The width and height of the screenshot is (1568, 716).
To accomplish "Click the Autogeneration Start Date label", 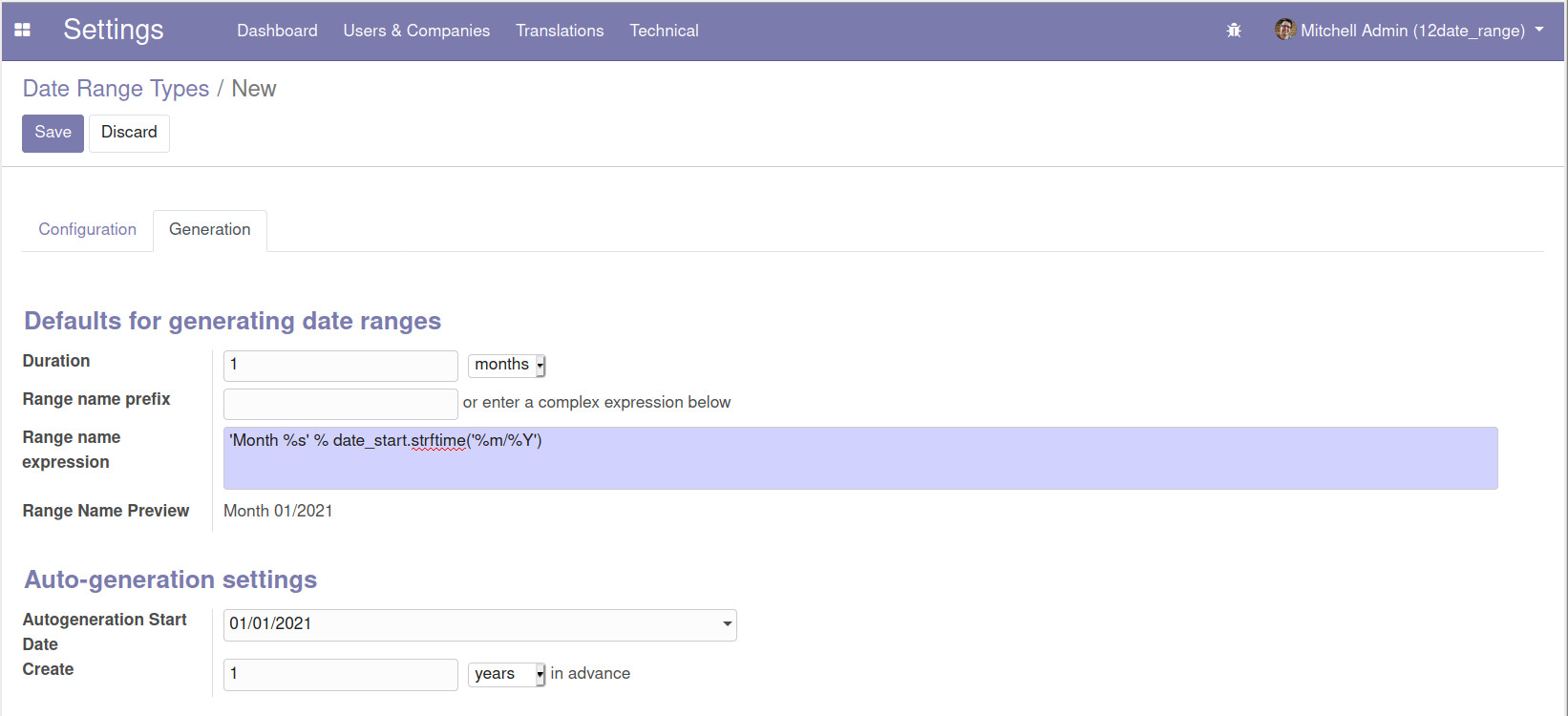I will pyautogui.click(x=105, y=632).
